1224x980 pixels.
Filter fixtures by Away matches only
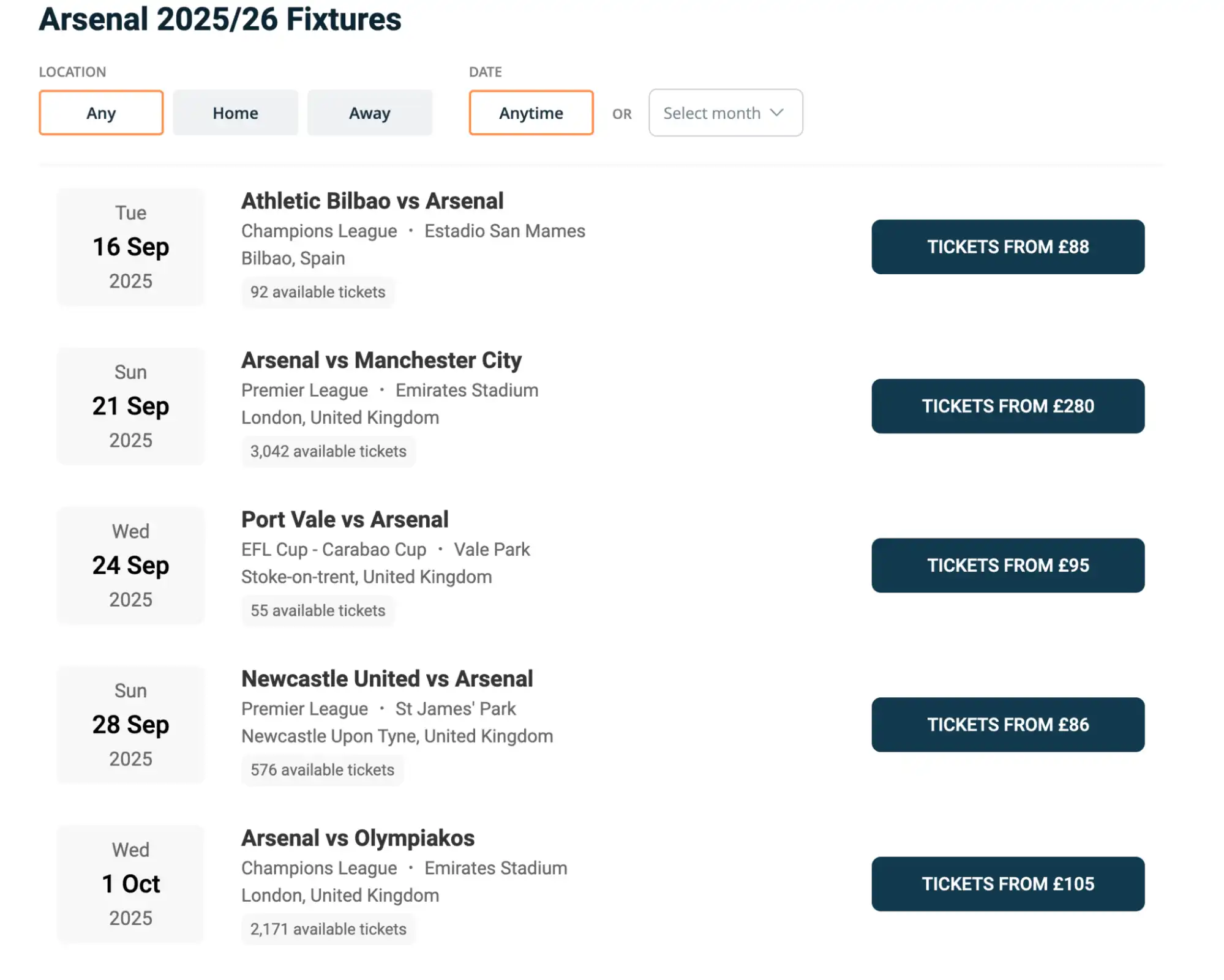coord(369,113)
